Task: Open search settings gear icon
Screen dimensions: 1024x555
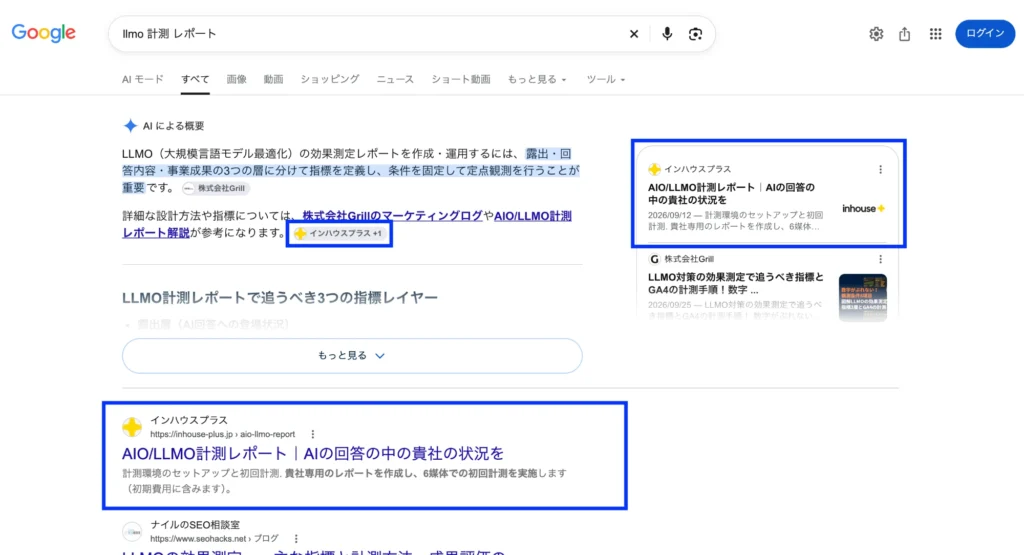Action: [876, 34]
